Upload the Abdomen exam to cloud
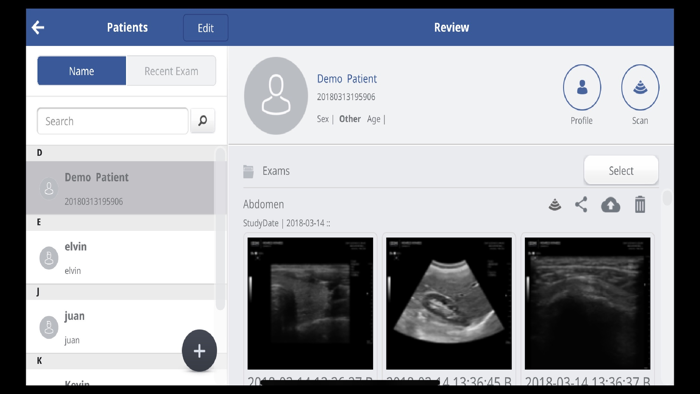700x394 pixels. [610, 205]
